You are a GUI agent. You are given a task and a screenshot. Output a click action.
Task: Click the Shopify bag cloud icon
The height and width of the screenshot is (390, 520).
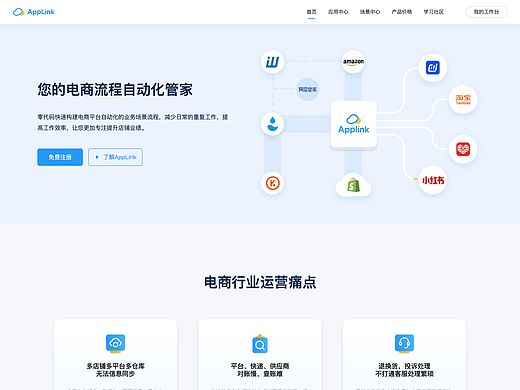tap(353, 185)
